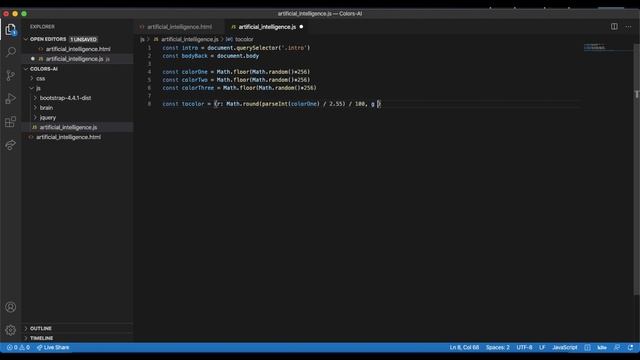Open the Run and Debug view
Viewport: 640px width, 360px height.
tap(11, 98)
